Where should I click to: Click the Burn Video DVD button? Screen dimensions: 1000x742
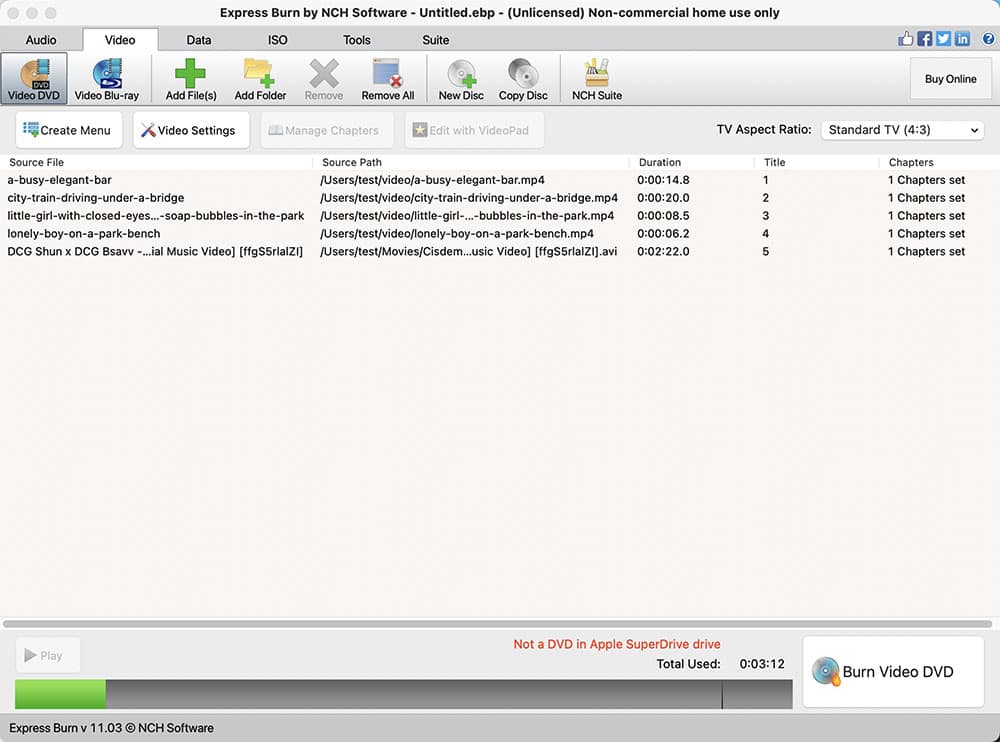click(x=893, y=672)
